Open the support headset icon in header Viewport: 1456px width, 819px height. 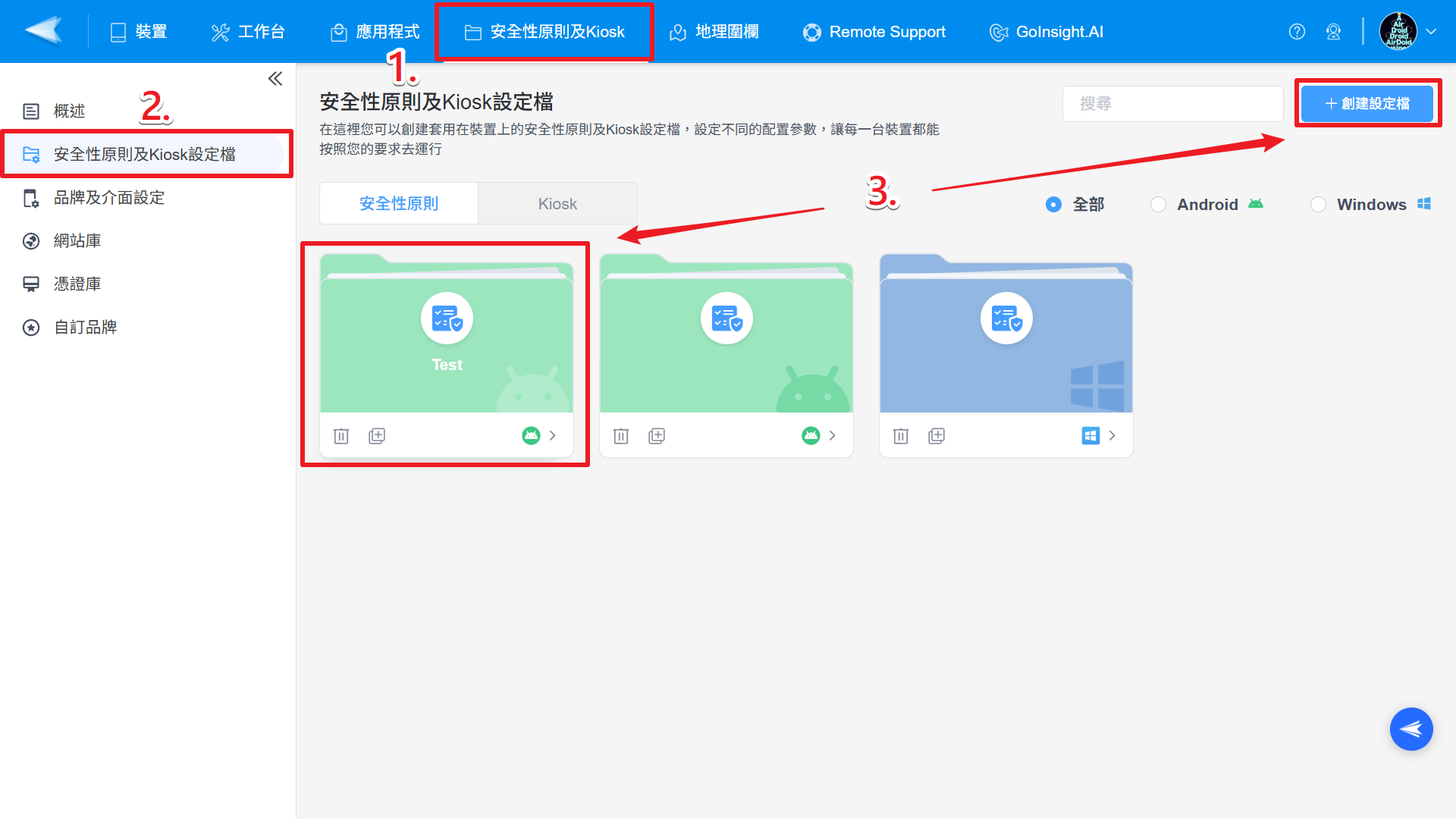1333,32
